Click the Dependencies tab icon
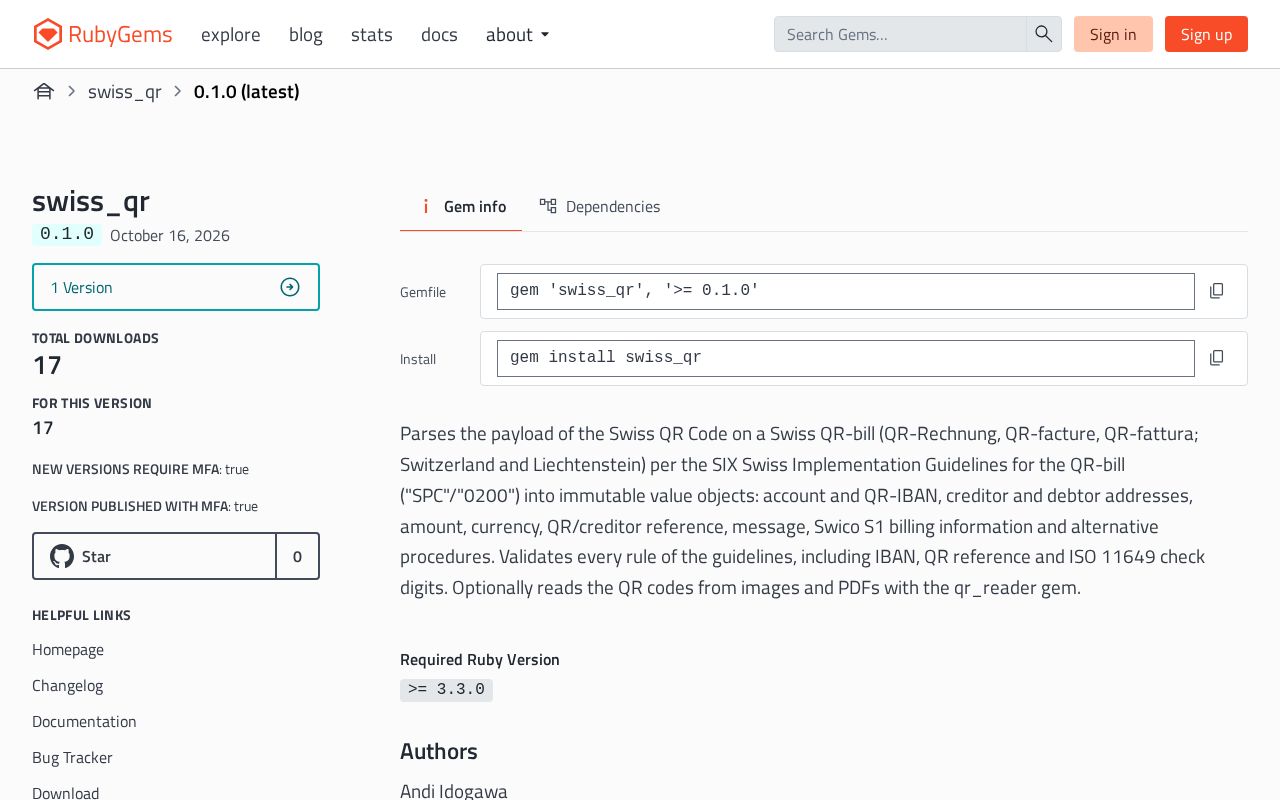The image size is (1280, 800). pyautogui.click(x=548, y=206)
